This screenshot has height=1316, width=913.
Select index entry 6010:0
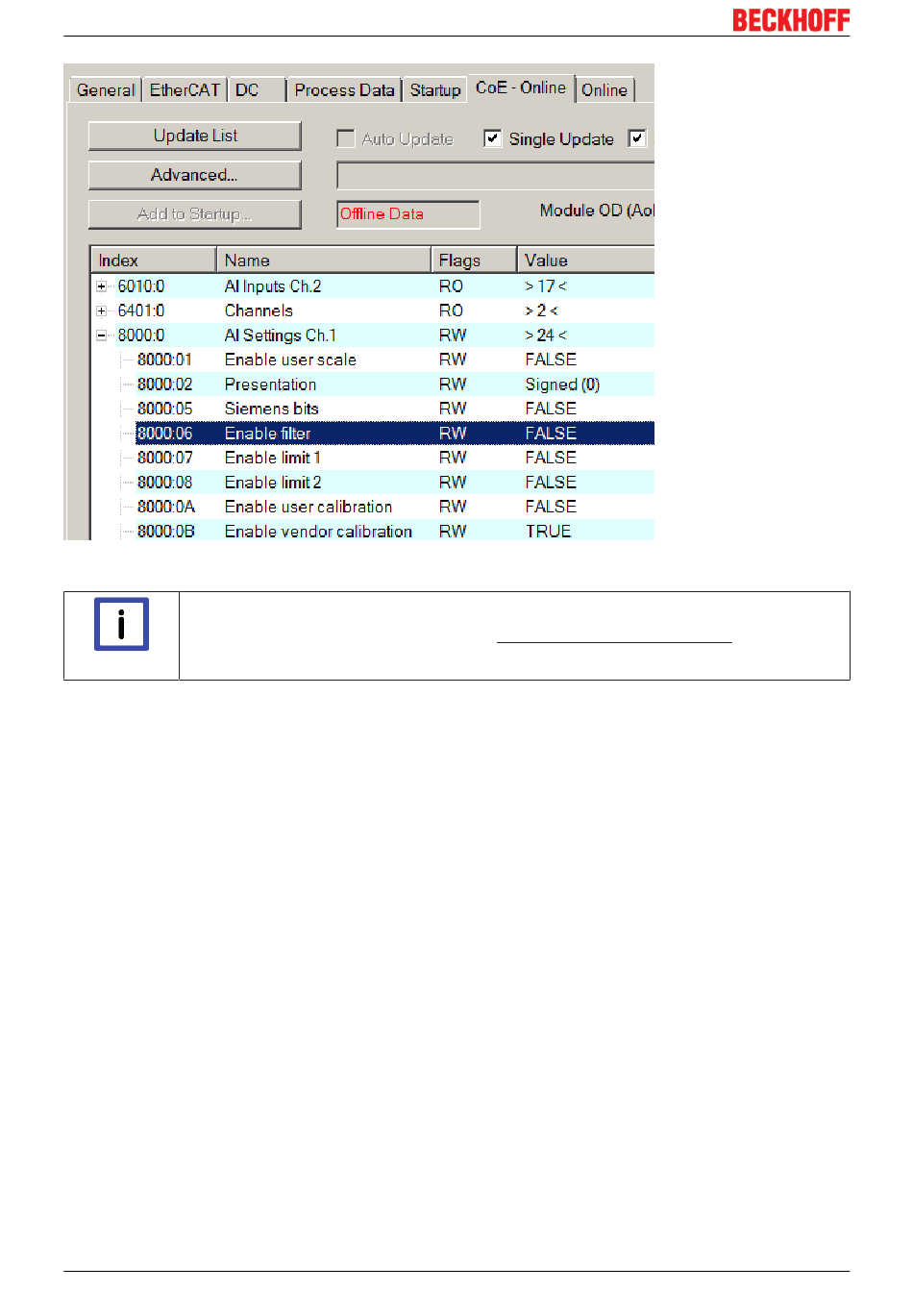[141, 286]
